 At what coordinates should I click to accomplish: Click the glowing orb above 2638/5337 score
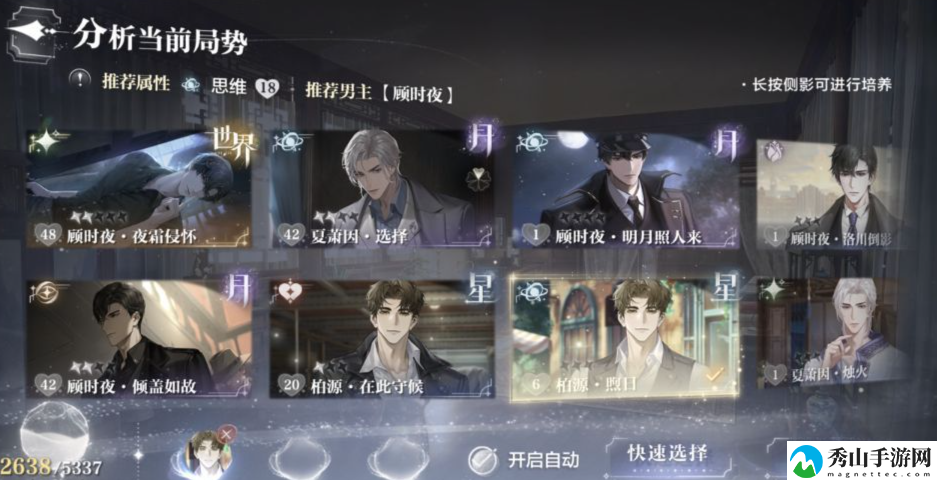(x=54, y=430)
